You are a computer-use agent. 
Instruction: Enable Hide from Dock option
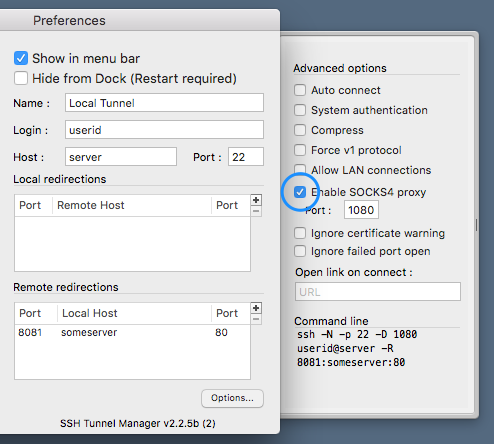[21, 78]
